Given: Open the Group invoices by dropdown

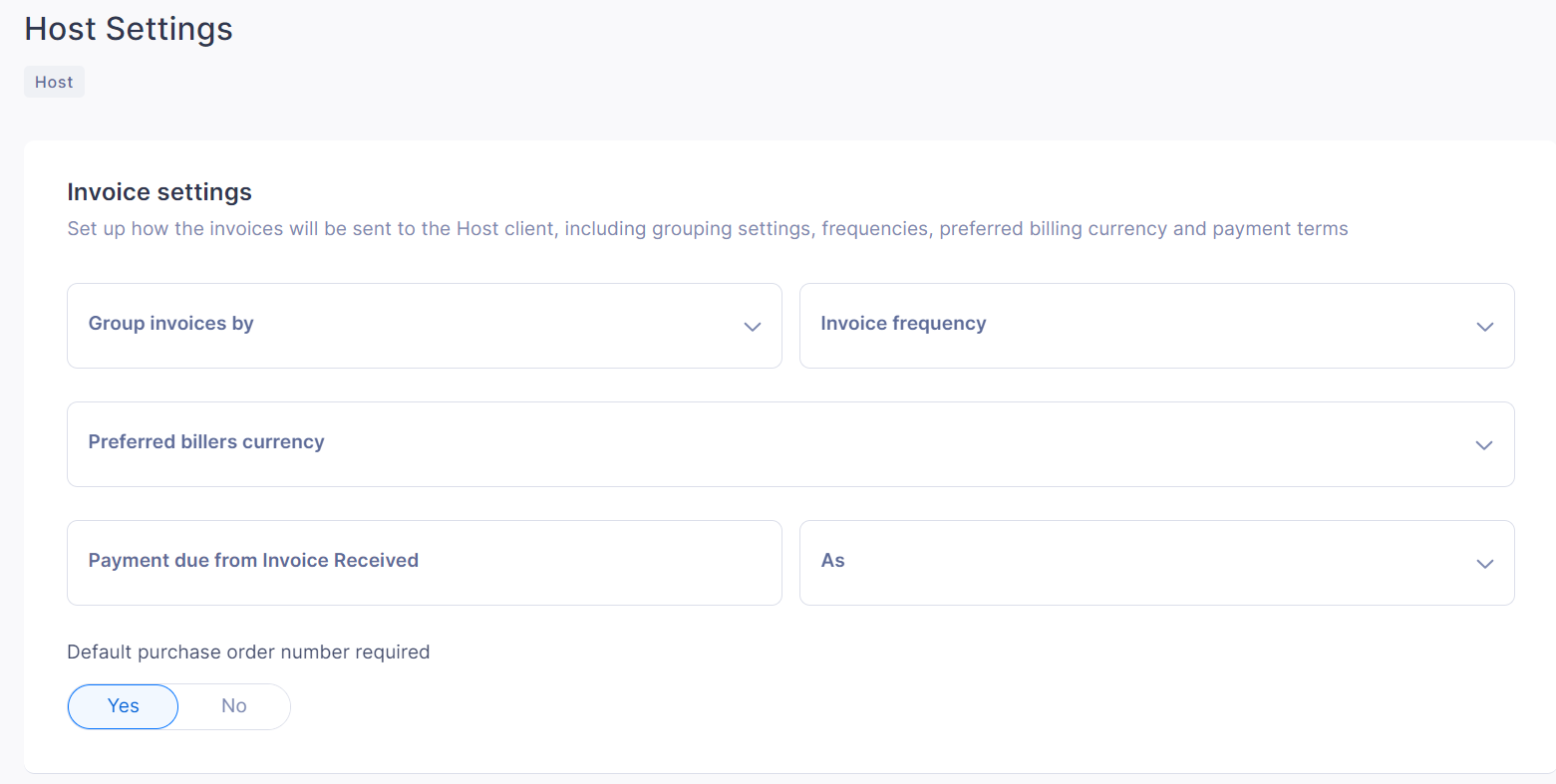Looking at the screenshot, I should (x=425, y=326).
